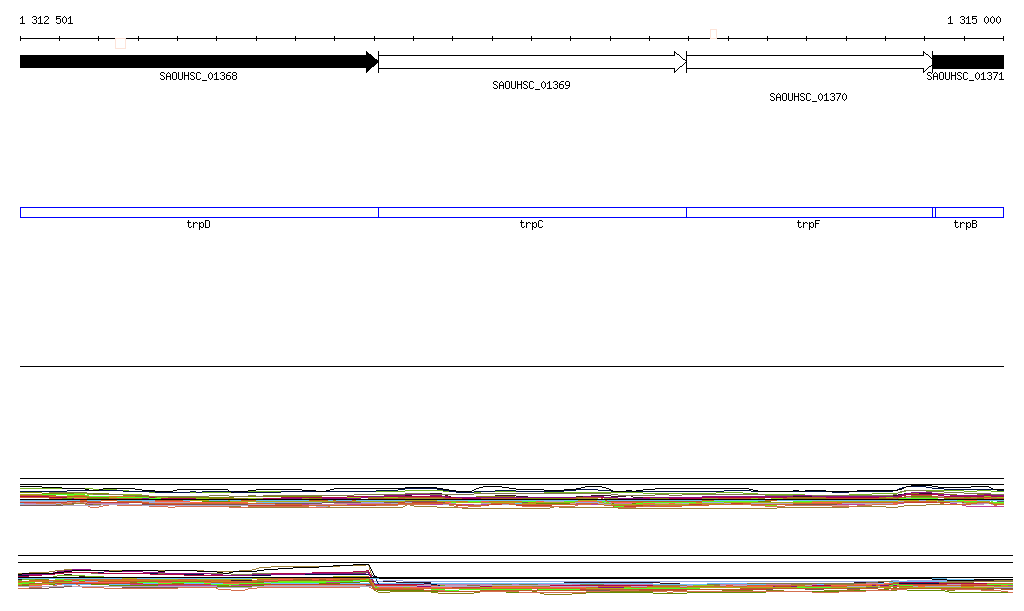The image size is (1024, 611).
Task: Click the SAOUHSC_01370 label text
Action: (808, 98)
